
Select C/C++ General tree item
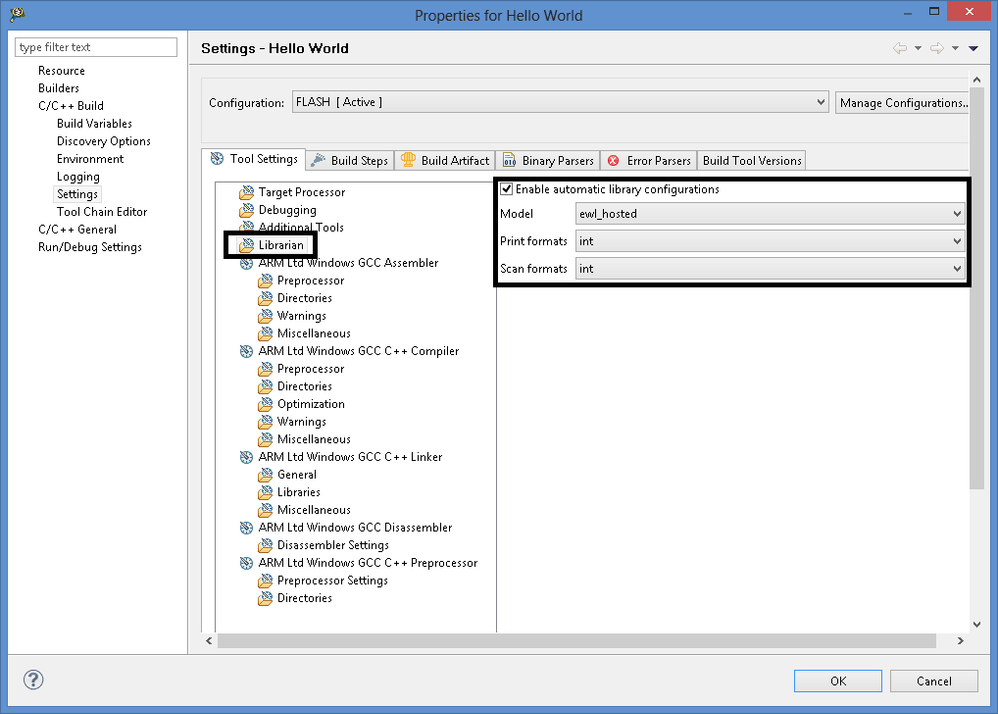click(x=77, y=229)
